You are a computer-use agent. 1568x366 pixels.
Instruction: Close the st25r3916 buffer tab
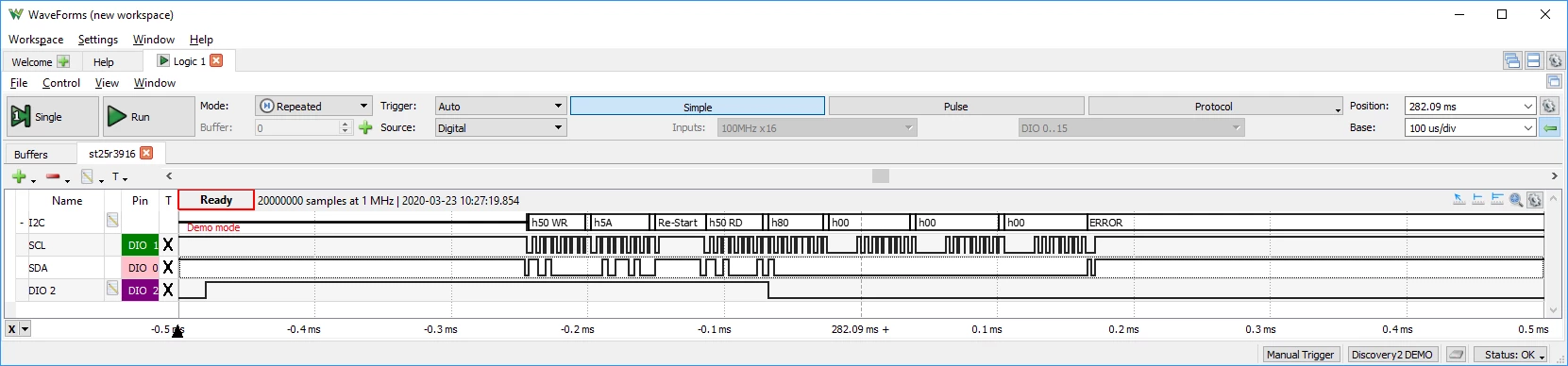(x=146, y=153)
